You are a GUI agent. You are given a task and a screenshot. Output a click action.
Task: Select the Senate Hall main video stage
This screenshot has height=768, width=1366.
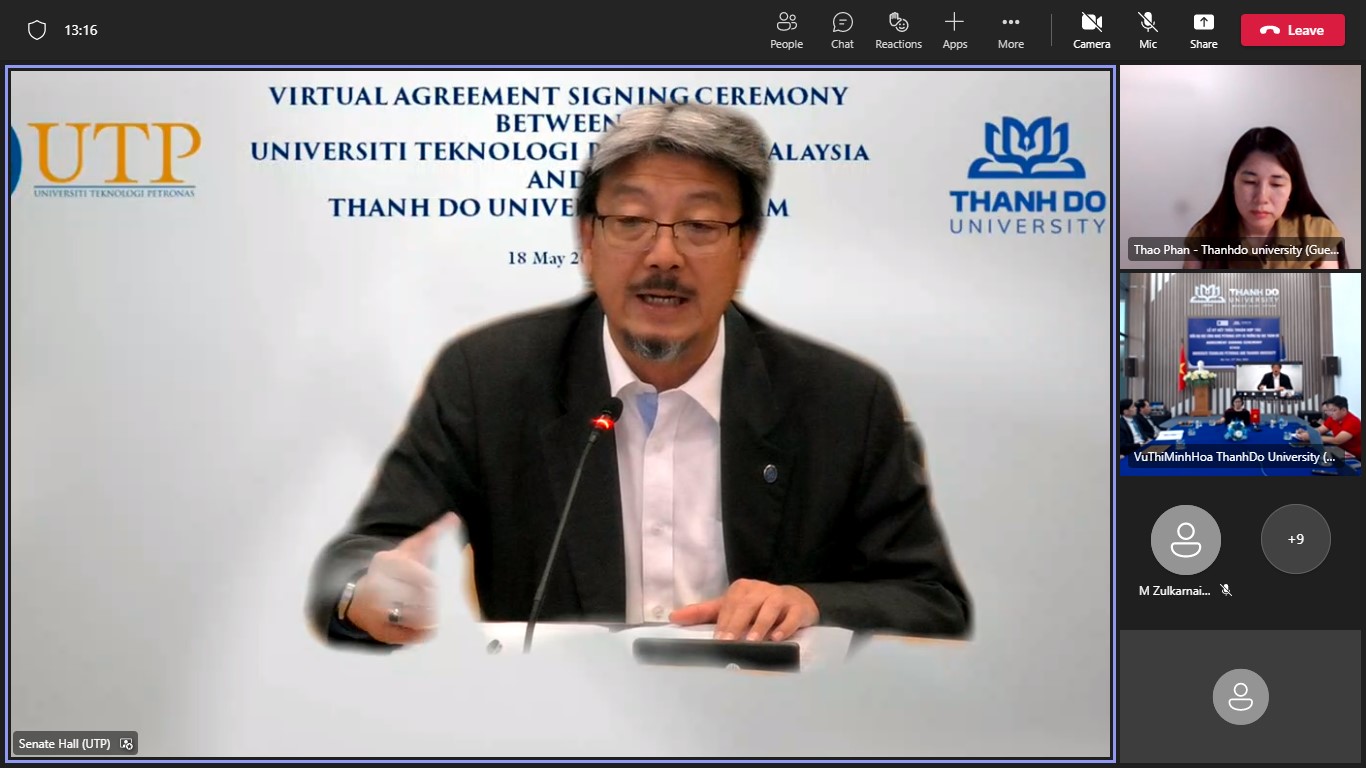click(x=560, y=412)
